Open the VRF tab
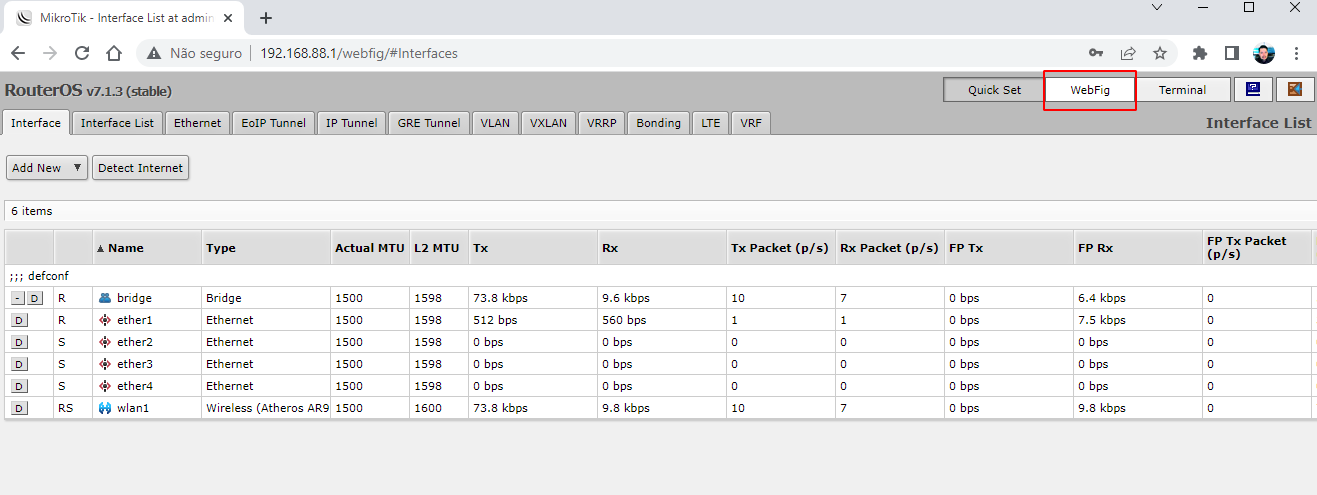This screenshot has height=495, width=1317. [751, 123]
